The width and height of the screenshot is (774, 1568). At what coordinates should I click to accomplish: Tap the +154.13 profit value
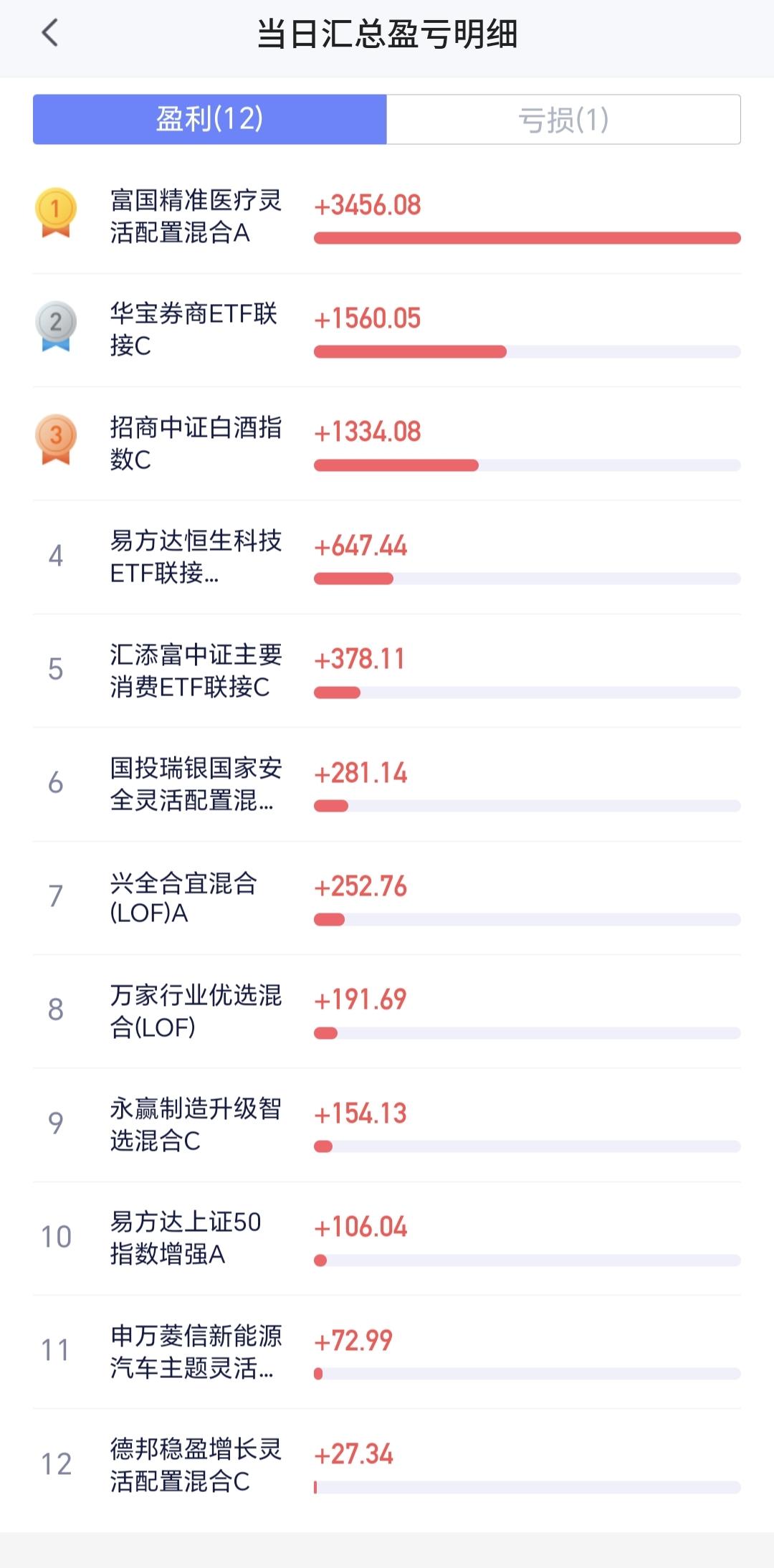coord(360,1113)
